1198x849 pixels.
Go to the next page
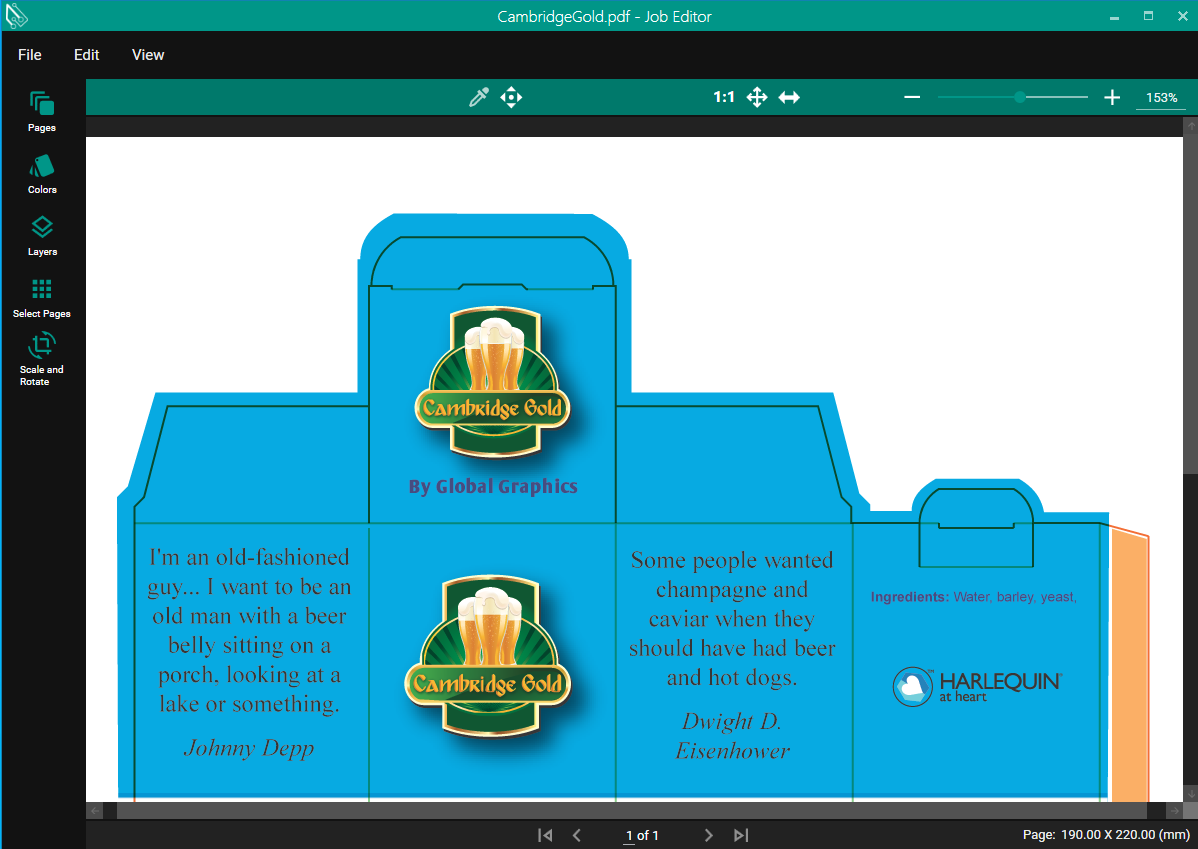[x=708, y=835]
